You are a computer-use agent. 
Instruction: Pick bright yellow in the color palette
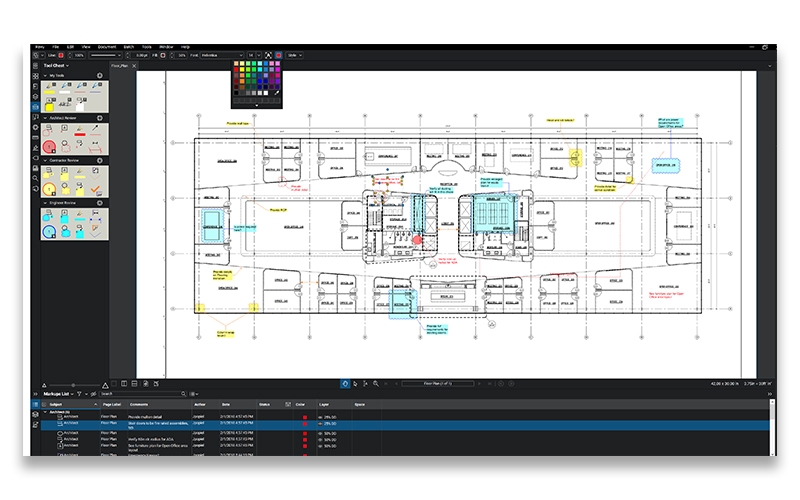point(242,69)
